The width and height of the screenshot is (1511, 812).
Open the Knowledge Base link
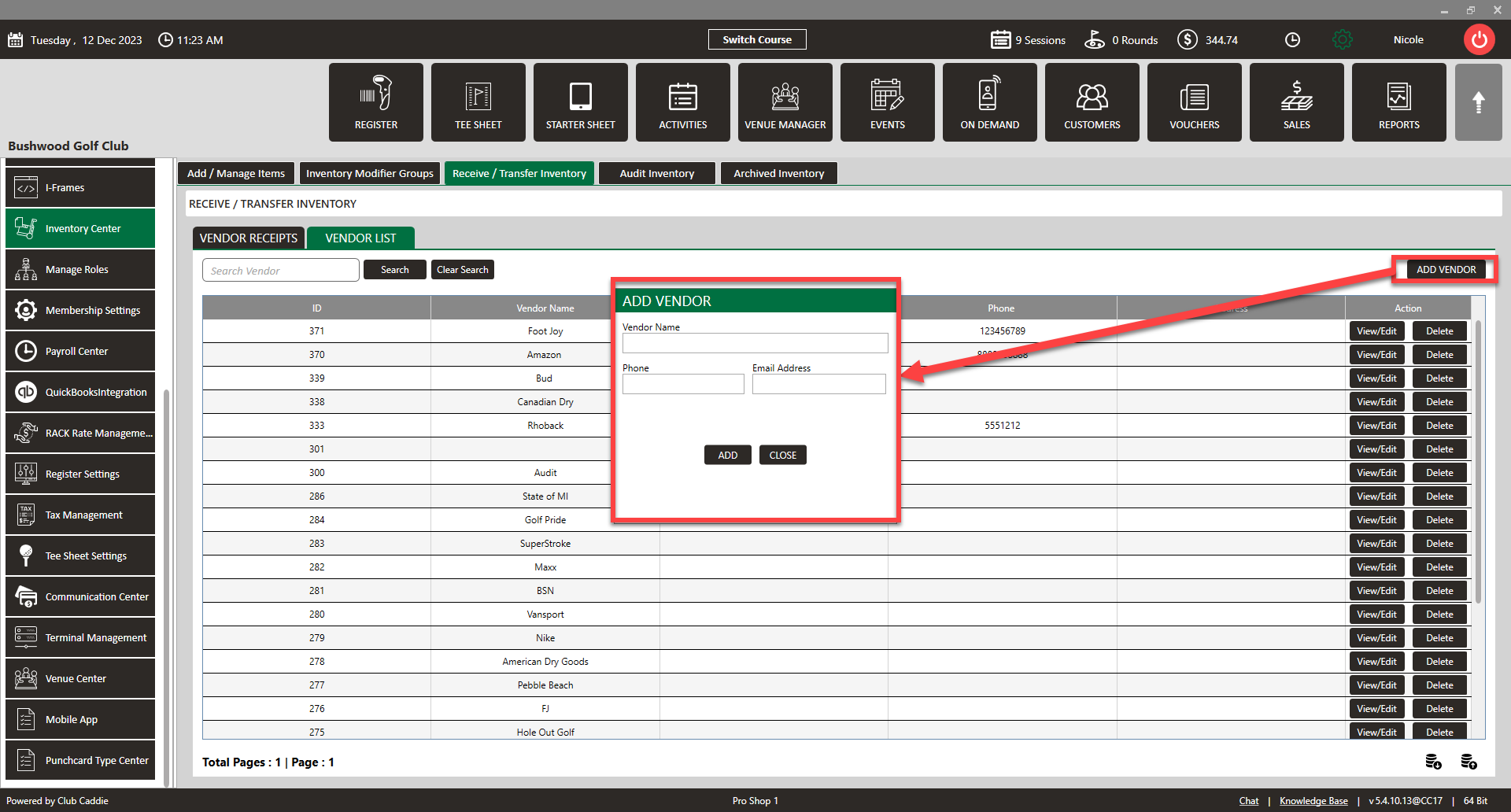[1313, 801]
